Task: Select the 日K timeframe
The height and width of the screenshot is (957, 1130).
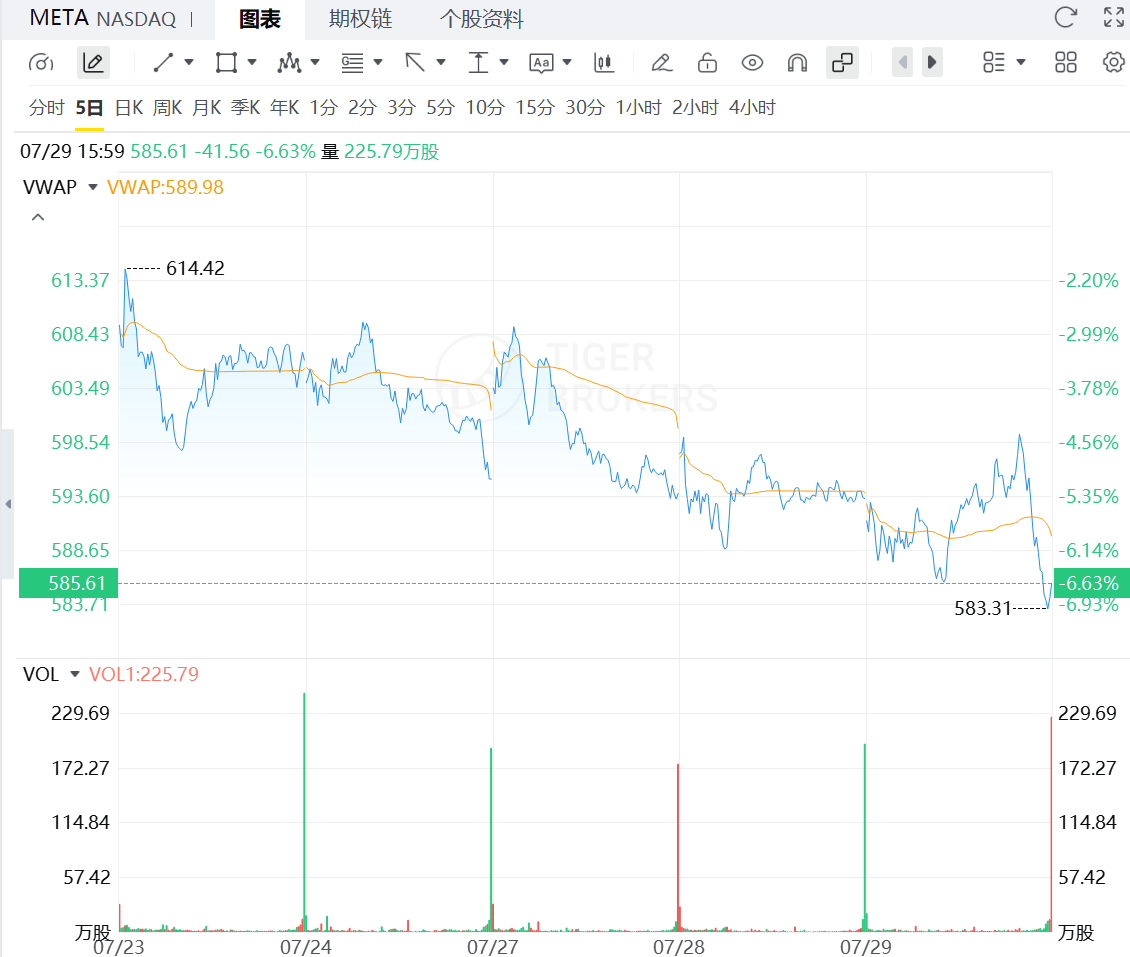Action: pyautogui.click(x=129, y=107)
